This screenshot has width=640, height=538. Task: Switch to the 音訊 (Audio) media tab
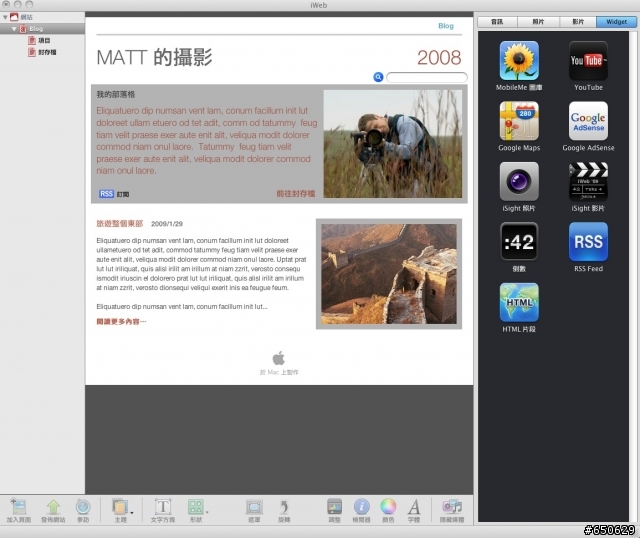tap(497, 22)
